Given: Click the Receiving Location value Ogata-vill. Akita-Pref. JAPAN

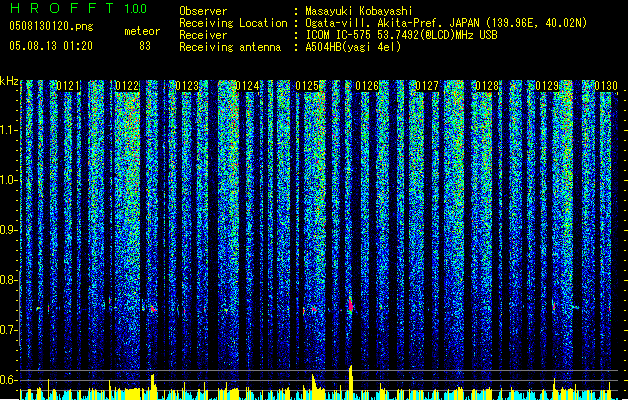Looking at the screenshot, I should click(392, 23).
